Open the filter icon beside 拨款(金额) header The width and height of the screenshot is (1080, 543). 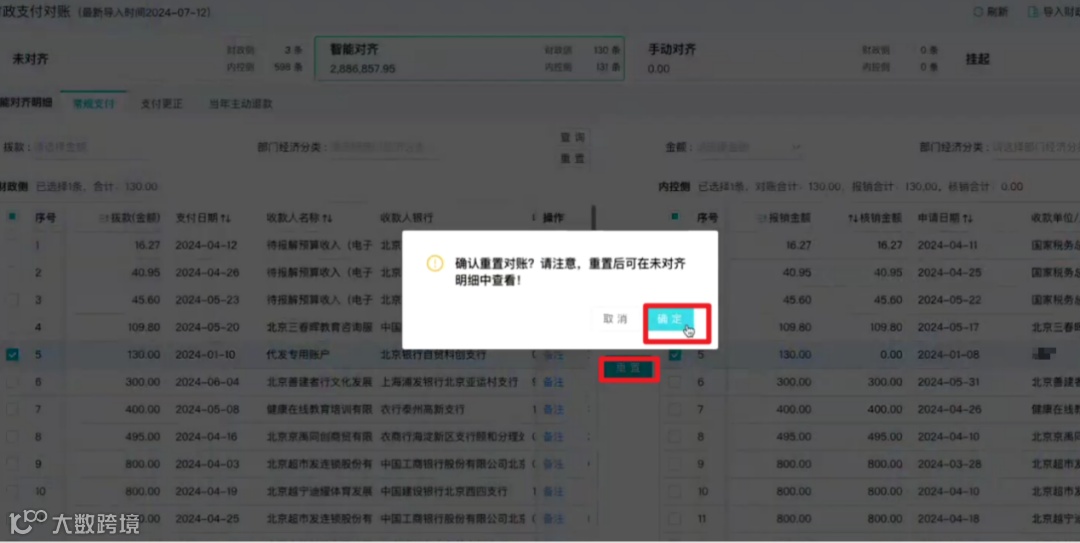[103, 218]
